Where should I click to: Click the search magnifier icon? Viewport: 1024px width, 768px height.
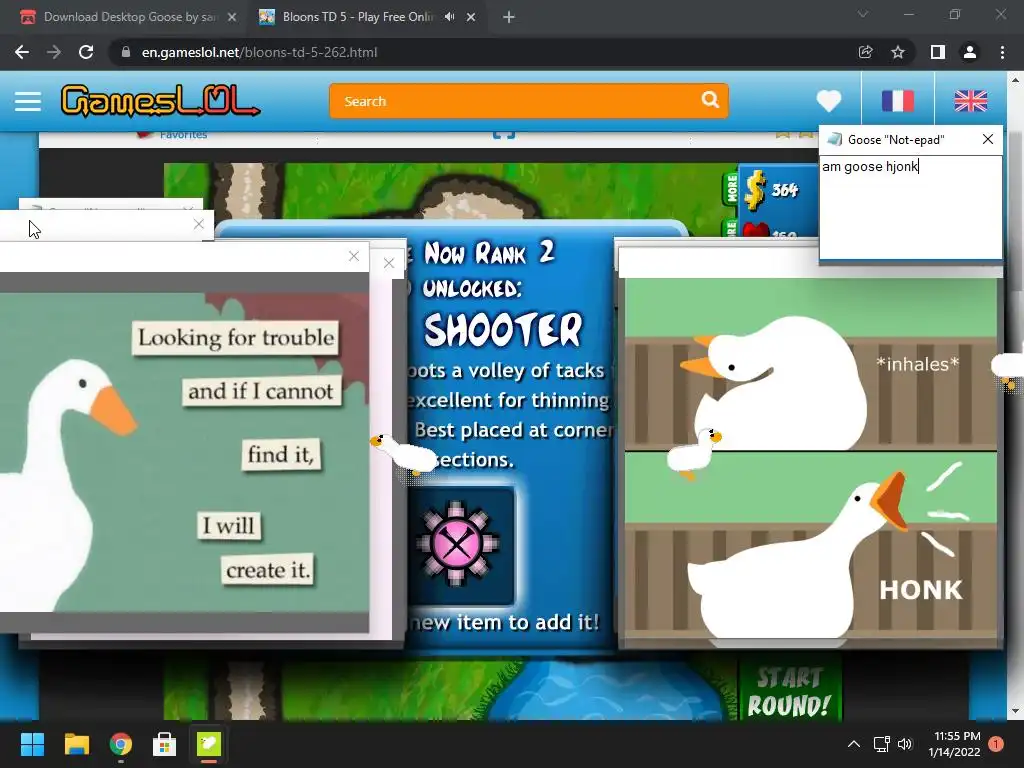click(x=710, y=100)
